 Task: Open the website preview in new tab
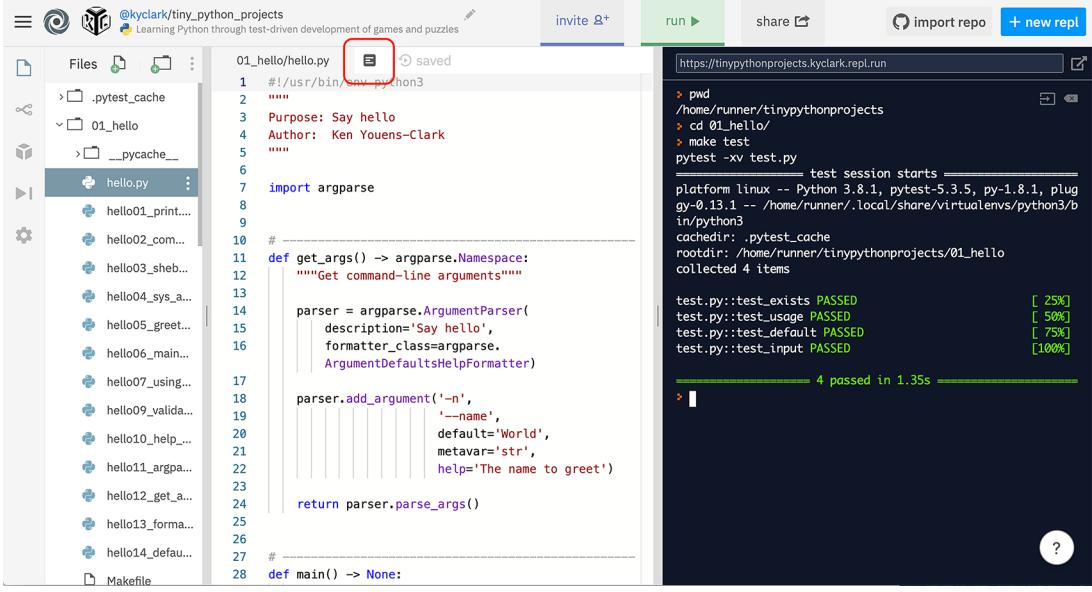(x=1079, y=64)
